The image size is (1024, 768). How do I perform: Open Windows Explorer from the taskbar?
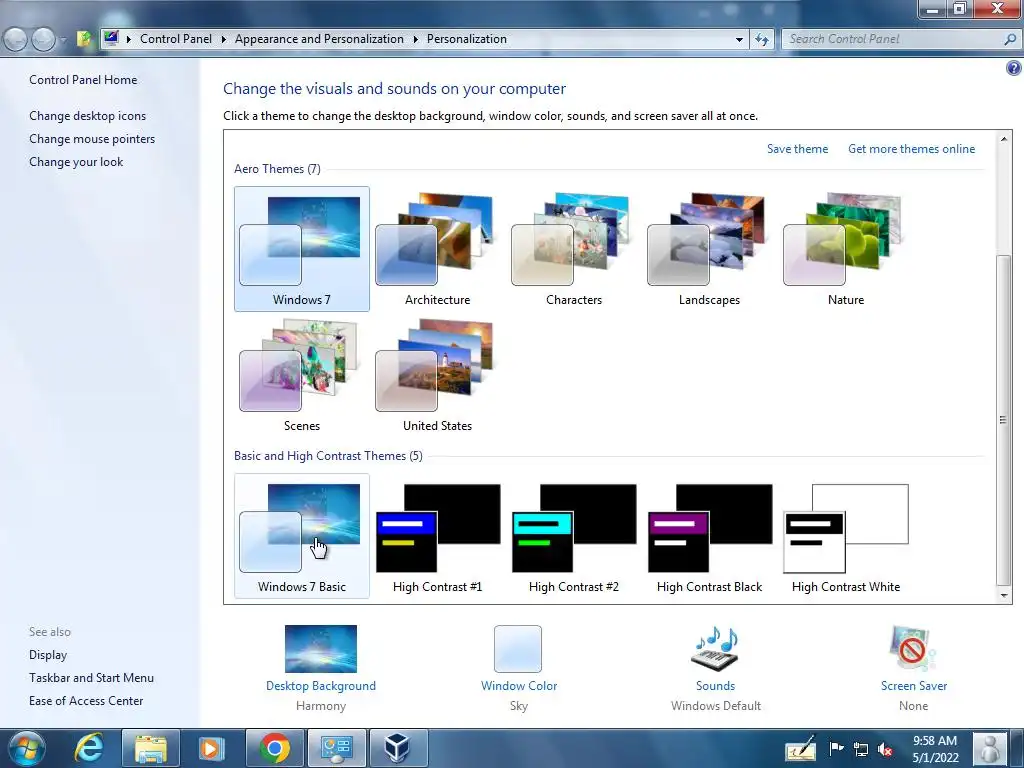point(150,748)
